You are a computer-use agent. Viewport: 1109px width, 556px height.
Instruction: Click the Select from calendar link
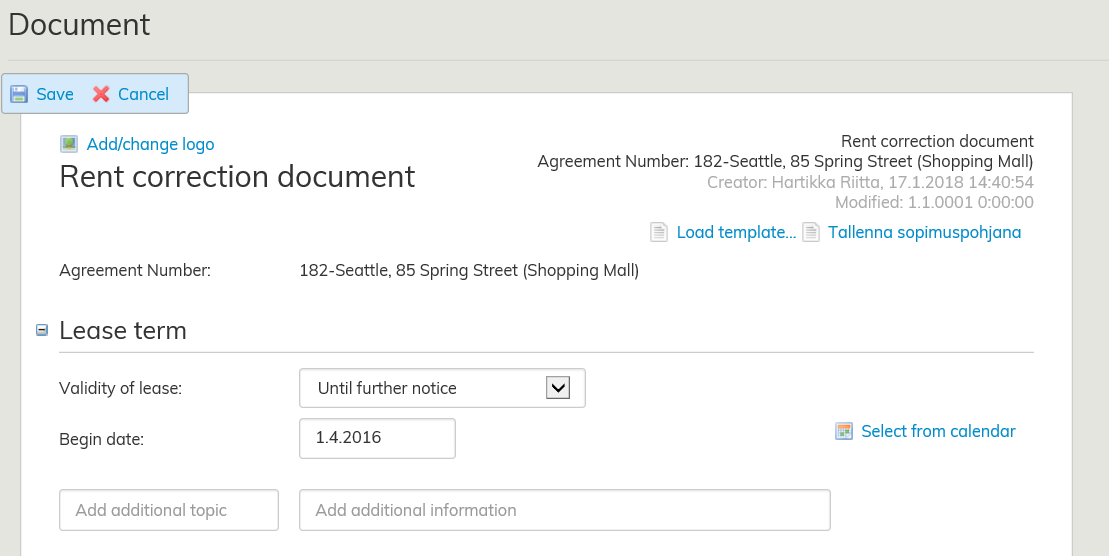937,431
